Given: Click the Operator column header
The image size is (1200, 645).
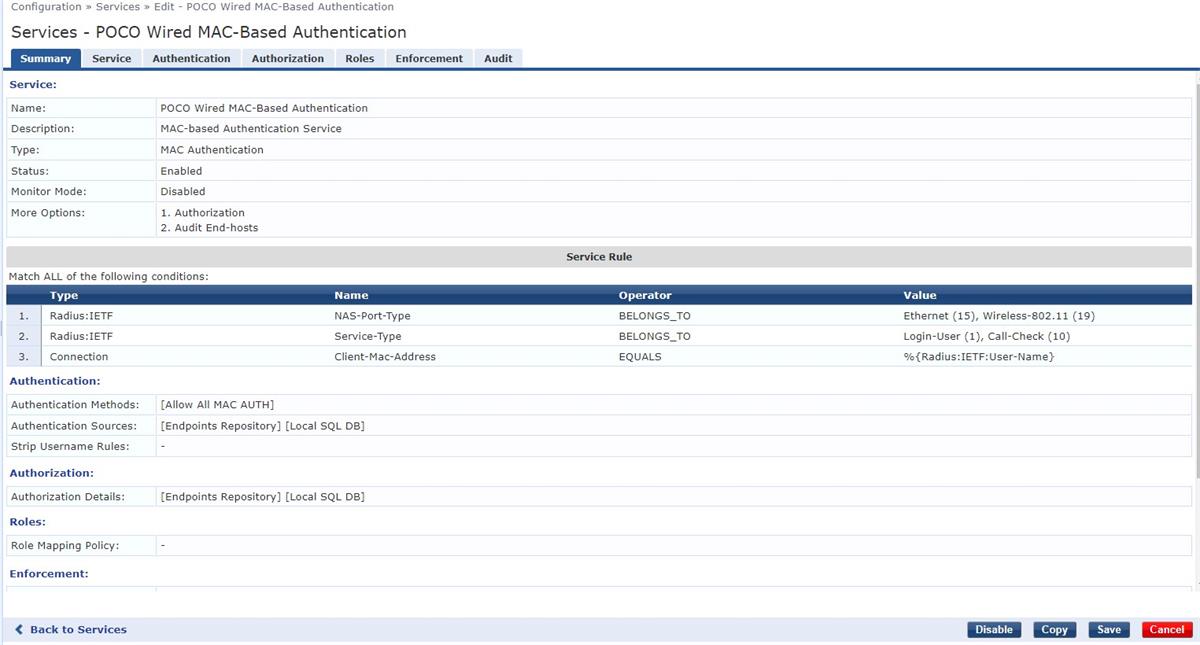Looking at the screenshot, I should pos(645,295).
